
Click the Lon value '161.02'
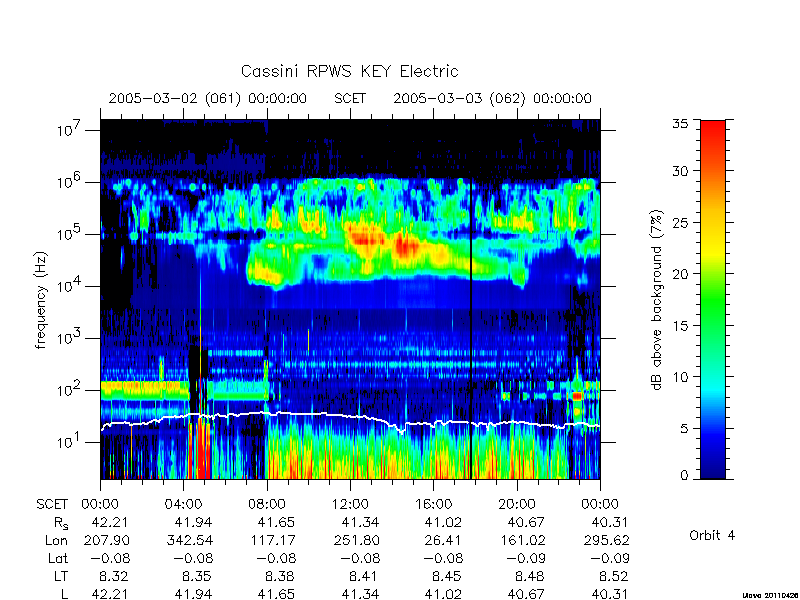pos(522,540)
